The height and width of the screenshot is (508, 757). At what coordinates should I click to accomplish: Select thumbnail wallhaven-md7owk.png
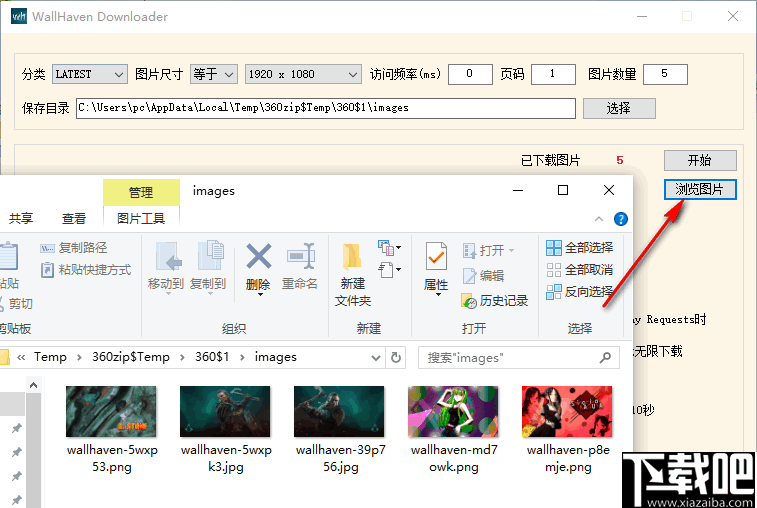(x=453, y=411)
